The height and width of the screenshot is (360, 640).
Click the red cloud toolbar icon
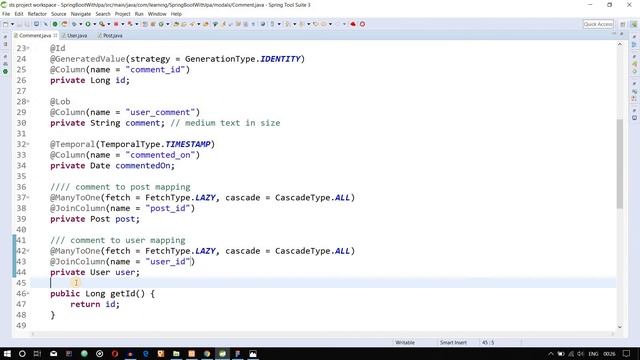tap(353, 24)
